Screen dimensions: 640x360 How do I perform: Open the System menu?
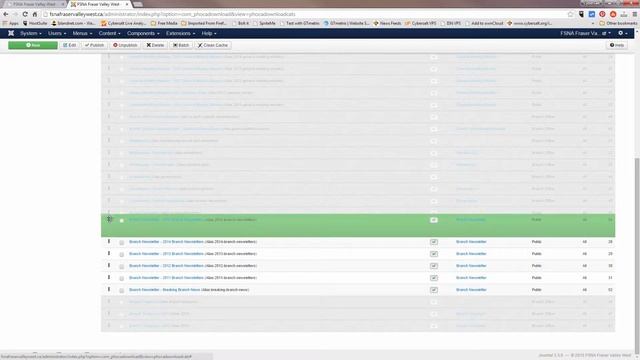point(31,33)
